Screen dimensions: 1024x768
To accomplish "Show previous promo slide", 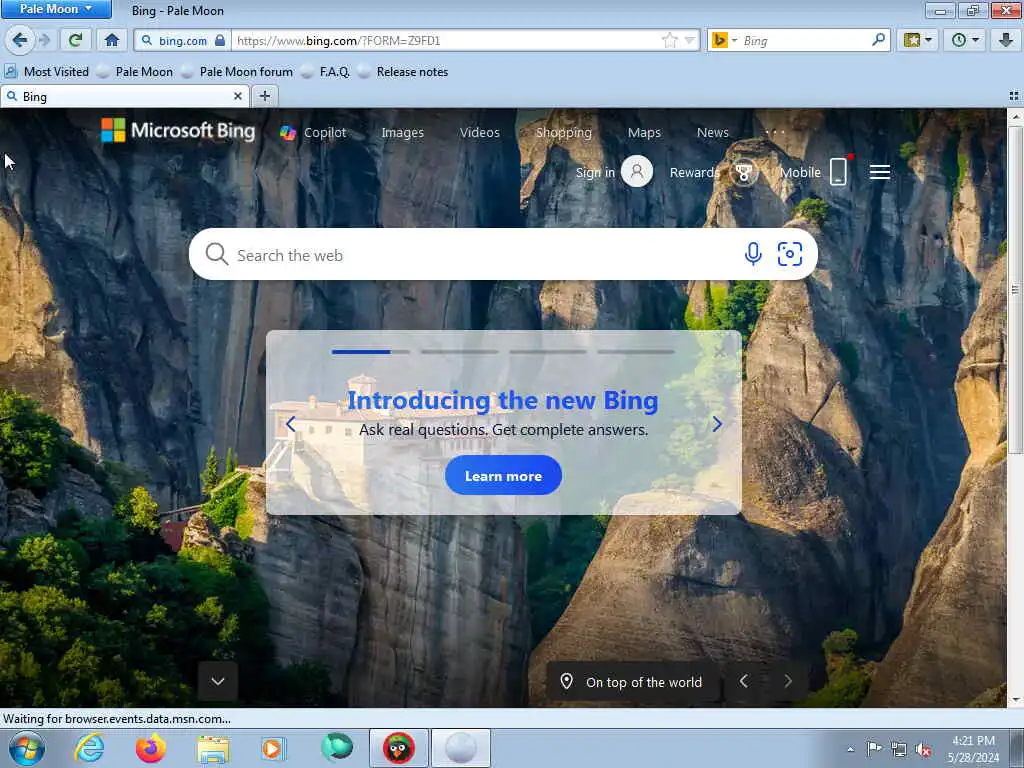I will [291, 424].
